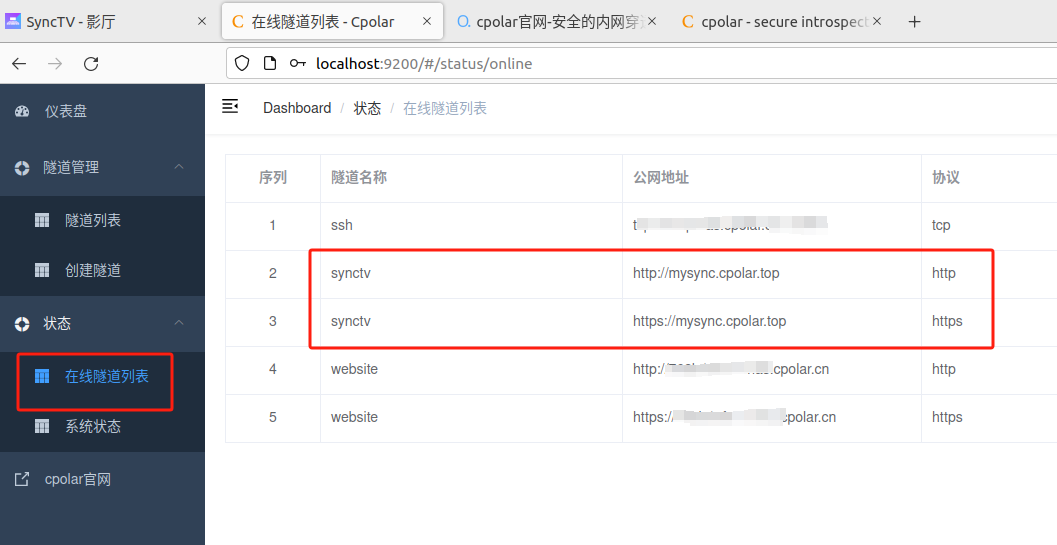Close the SyncTV - 影厅 tab
The width and height of the screenshot is (1057, 545).
[202, 22]
